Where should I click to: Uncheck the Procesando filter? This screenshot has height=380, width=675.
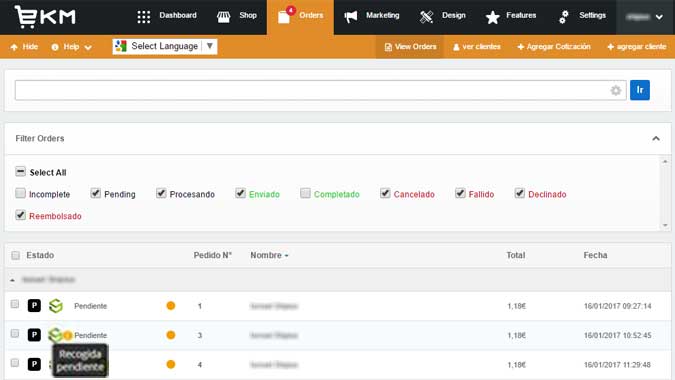[161, 193]
